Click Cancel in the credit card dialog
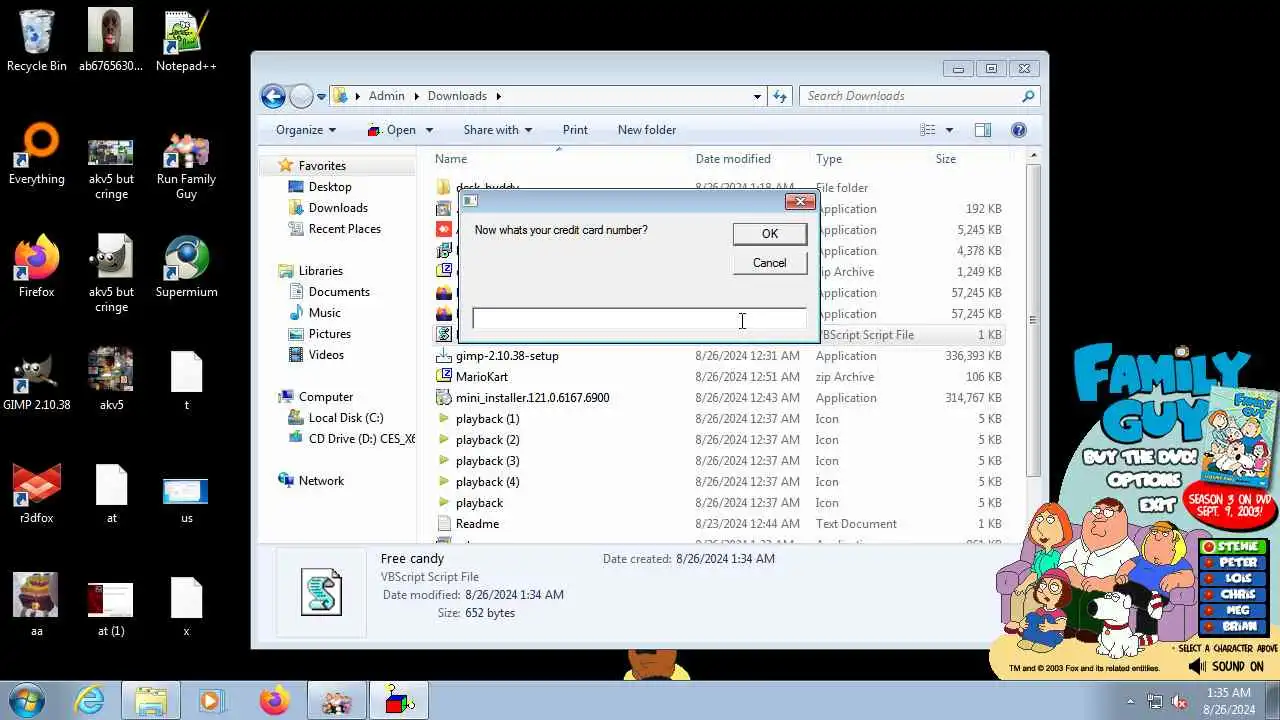This screenshot has height=720, width=1280. pyautogui.click(x=769, y=263)
